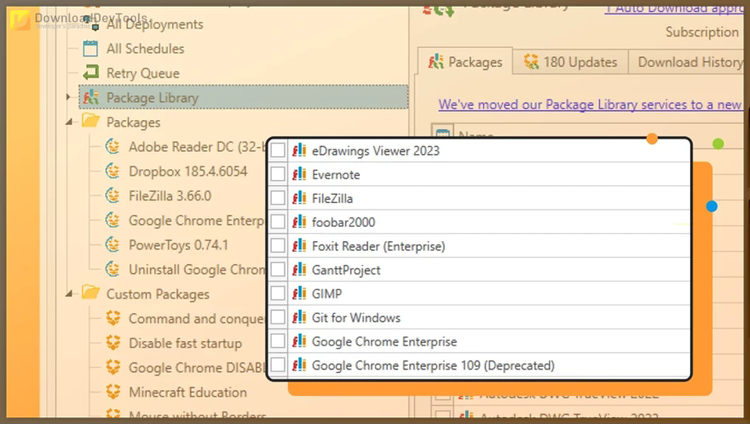Click the Evernote library icon
The width and height of the screenshot is (750, 424).
(x=299, y=174)
